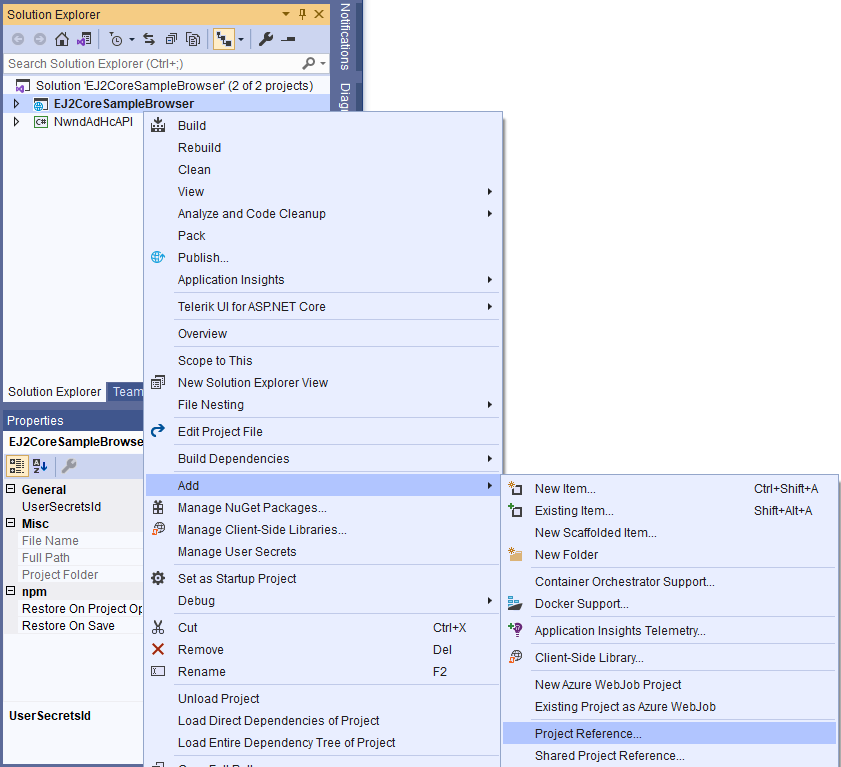Choose Project Reference... in Add submenu

[x=669, y=733]
